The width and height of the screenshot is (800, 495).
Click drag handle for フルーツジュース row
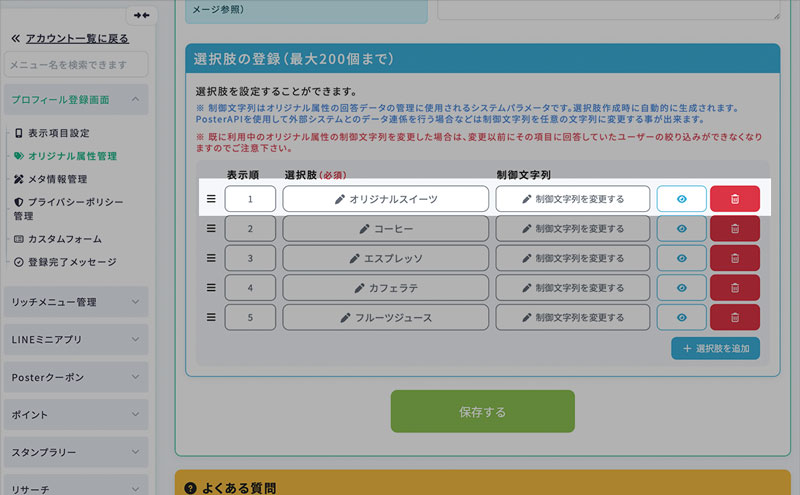click(x=211, y=317)
